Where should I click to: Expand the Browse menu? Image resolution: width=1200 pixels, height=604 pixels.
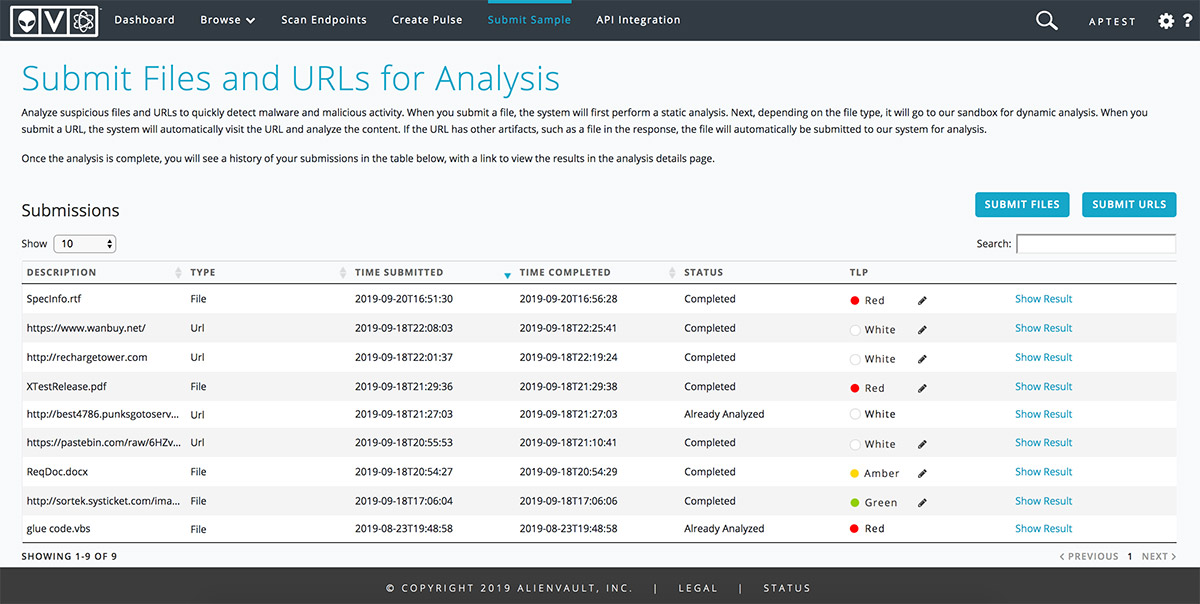click(x=228, y=20)
